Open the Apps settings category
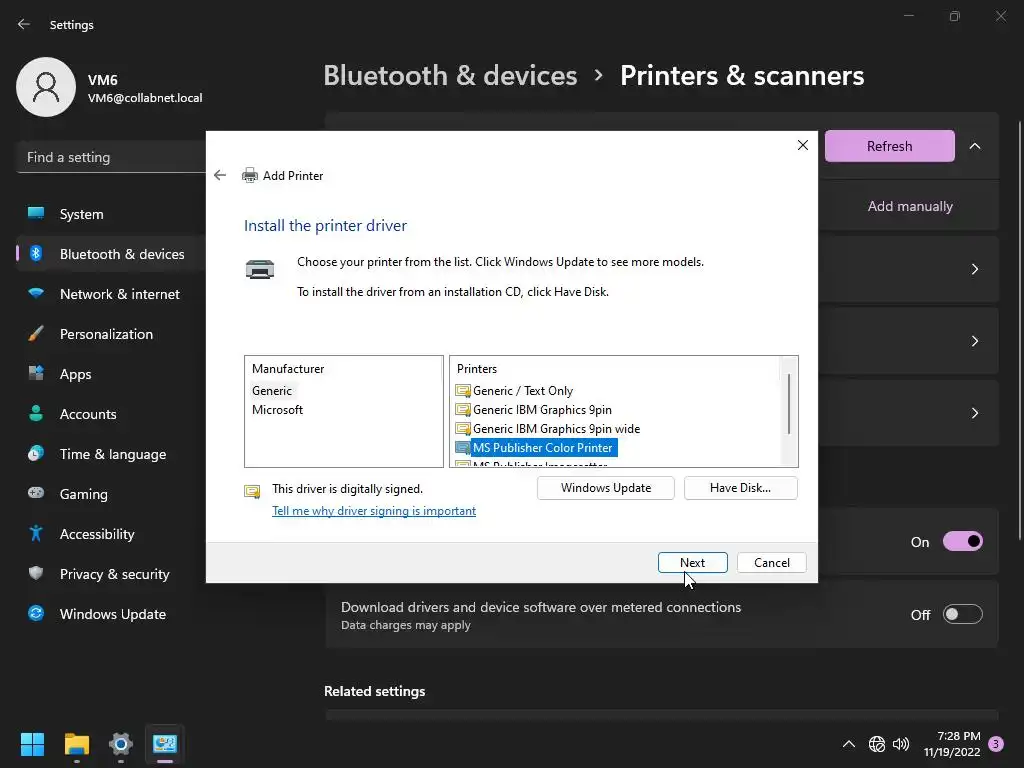This screenshot has height=768, width=1024. (111, 374)
